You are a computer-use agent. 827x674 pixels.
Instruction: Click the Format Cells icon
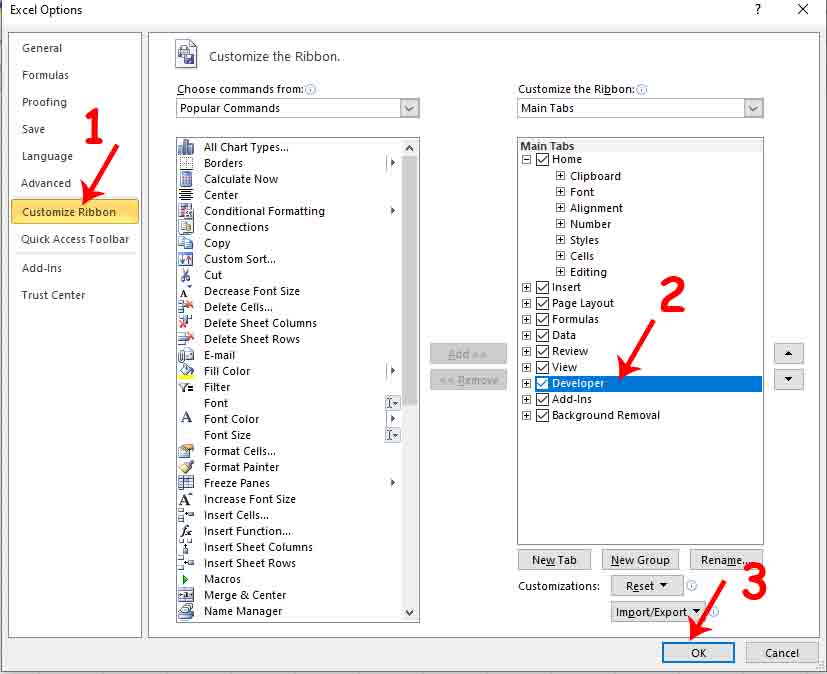click(186, 451)
